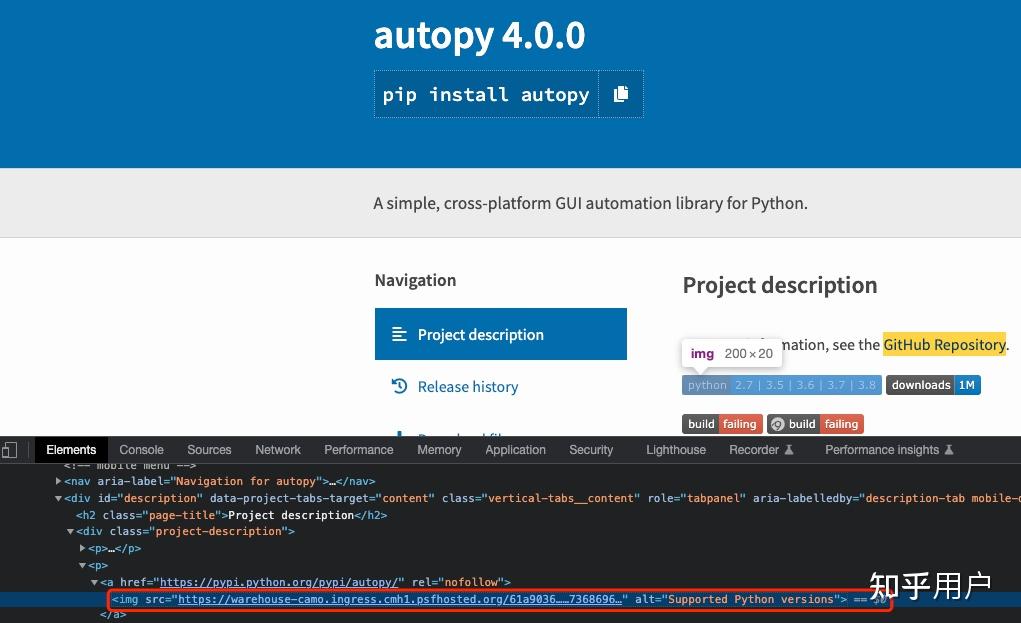Click the first build failing badge
1021x623 pixels.
(x=721, y=423)
